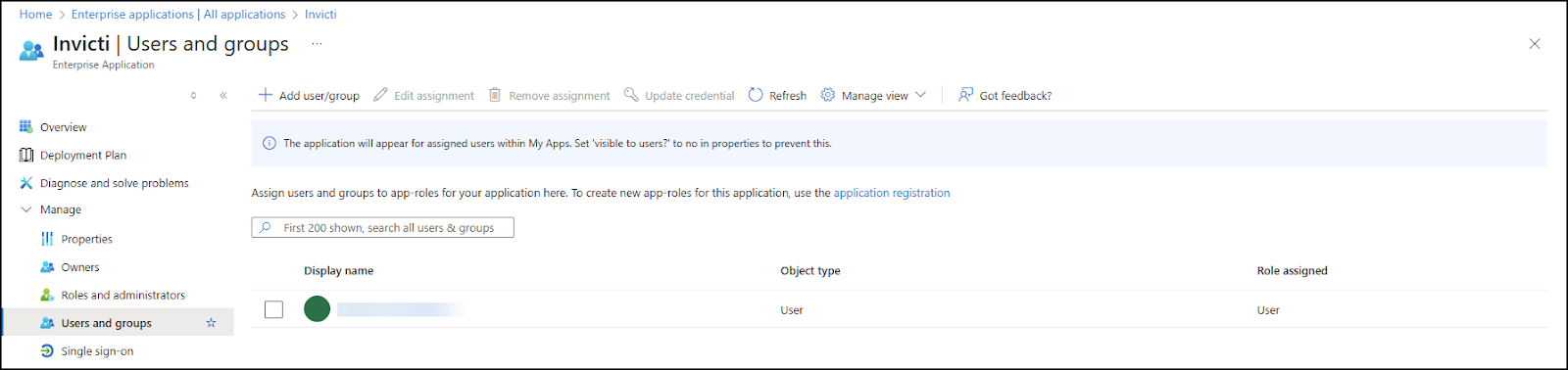Image resolution: width=1568 pixels, height=370 pixels.
Task: Click Remove assignment trash icon
Action: (495, 95)
